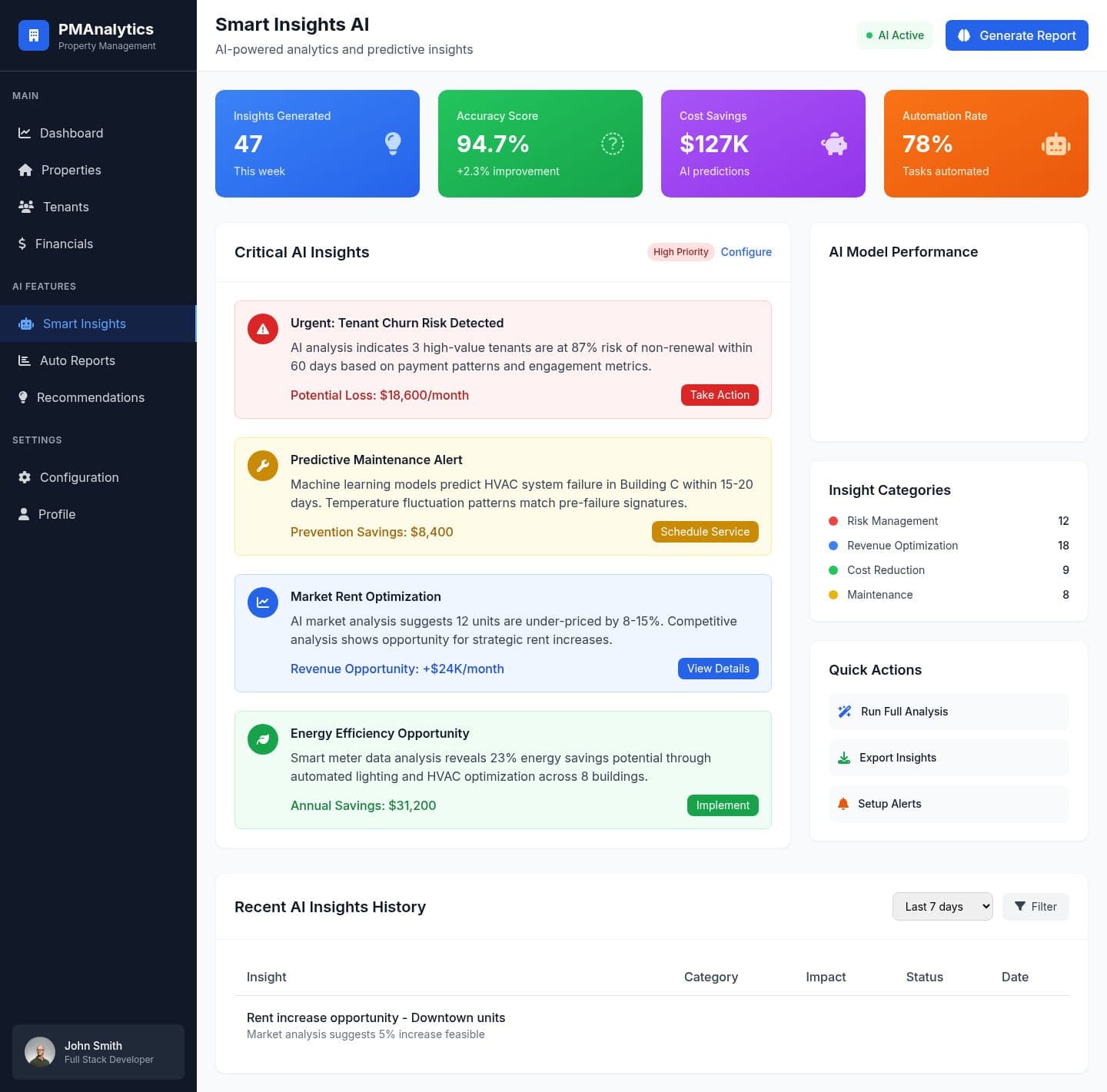Click the Recommendations lightbulb icon
The image size is (1107, 1092).
click(x=23, y=397)
